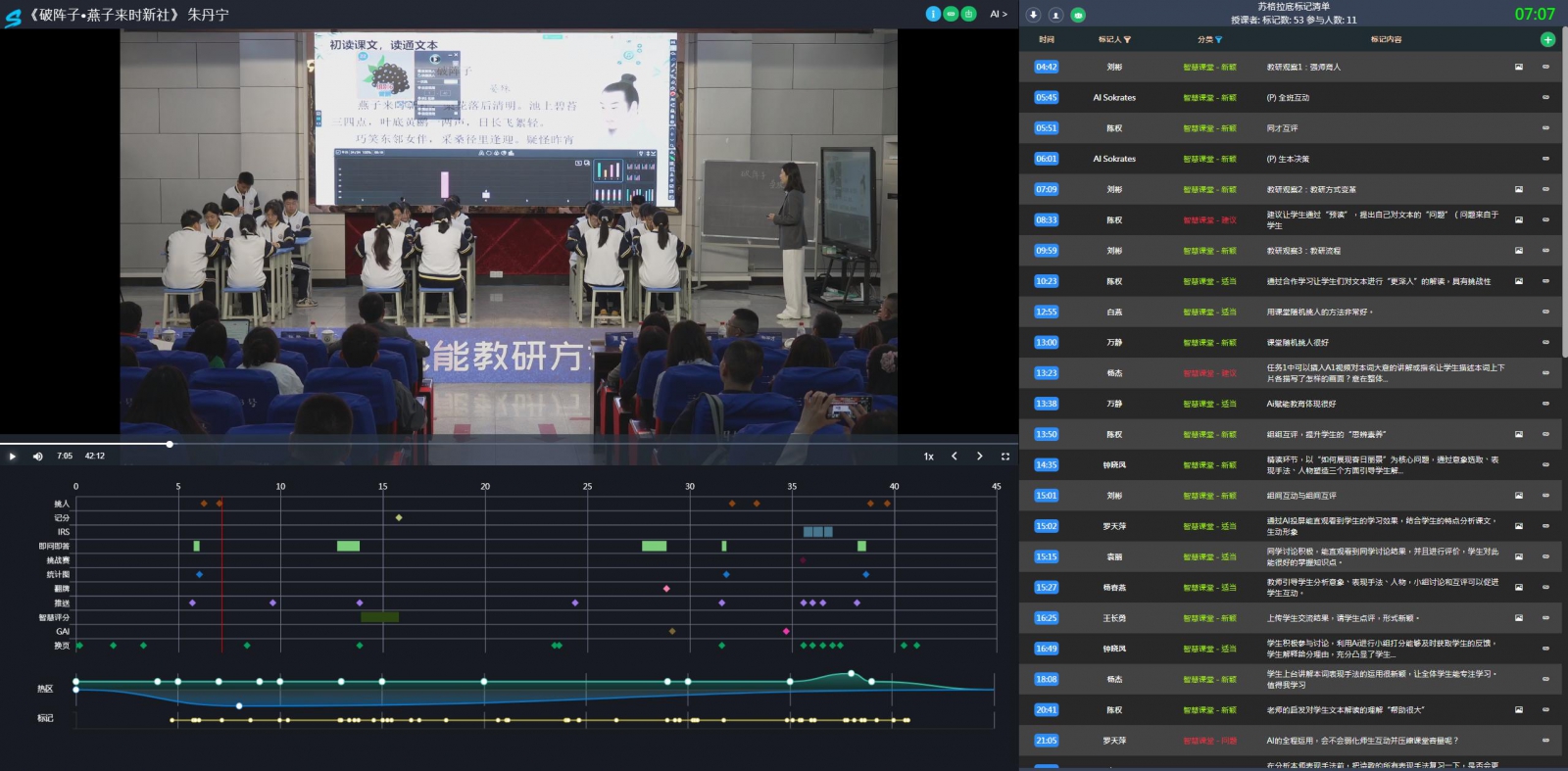Change the 1x playback speed
1568x771 pixels.
click(x=928, y=457)
